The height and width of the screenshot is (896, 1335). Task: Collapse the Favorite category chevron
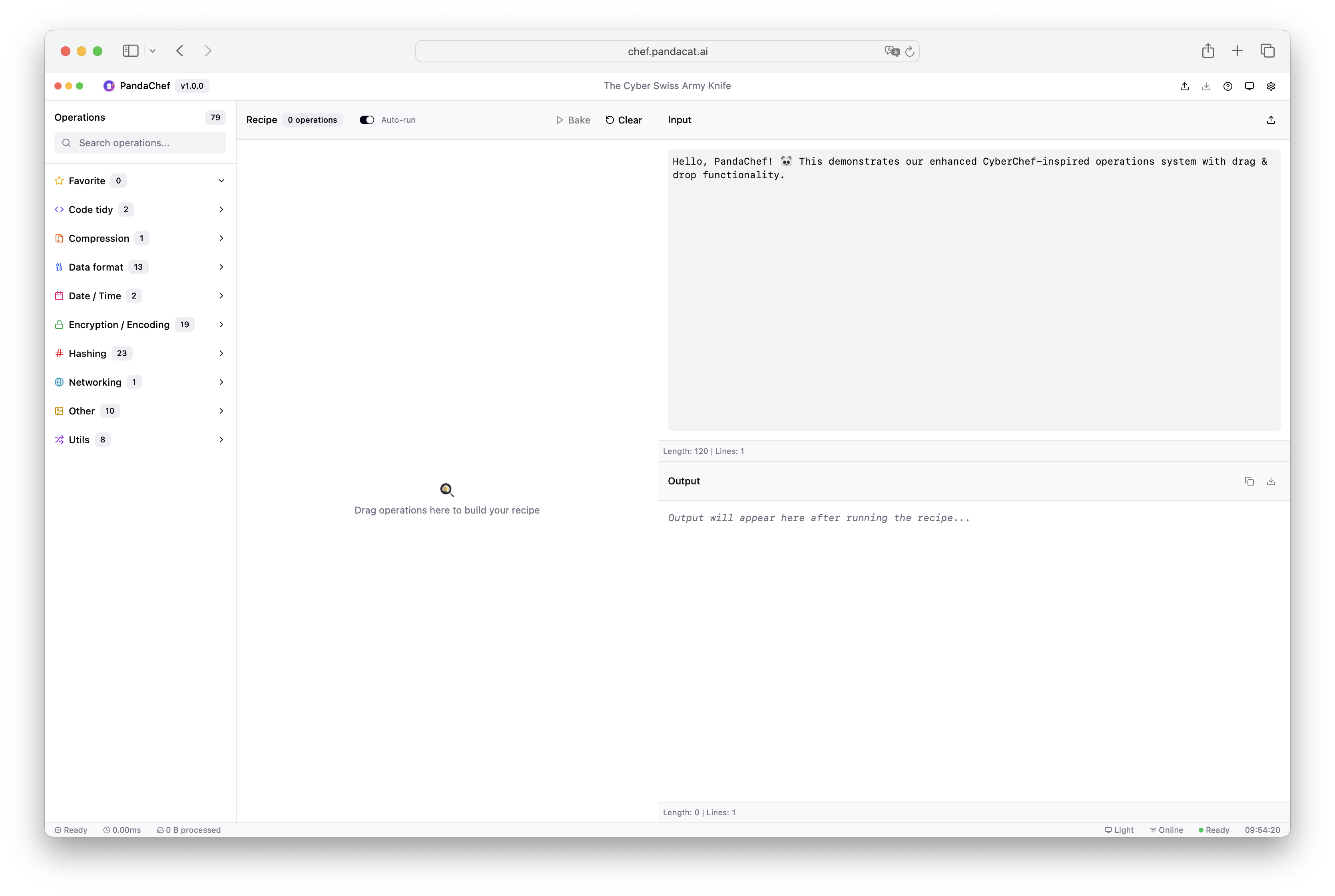tap(221, 181)
